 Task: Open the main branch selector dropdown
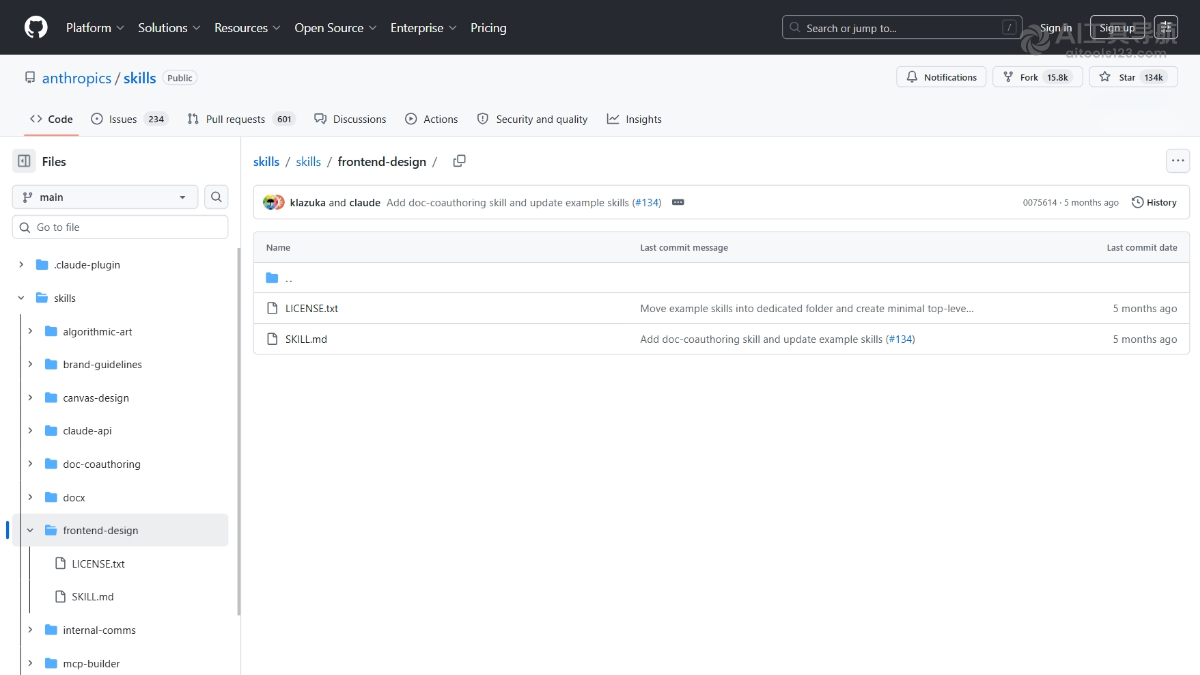[105, 197]
